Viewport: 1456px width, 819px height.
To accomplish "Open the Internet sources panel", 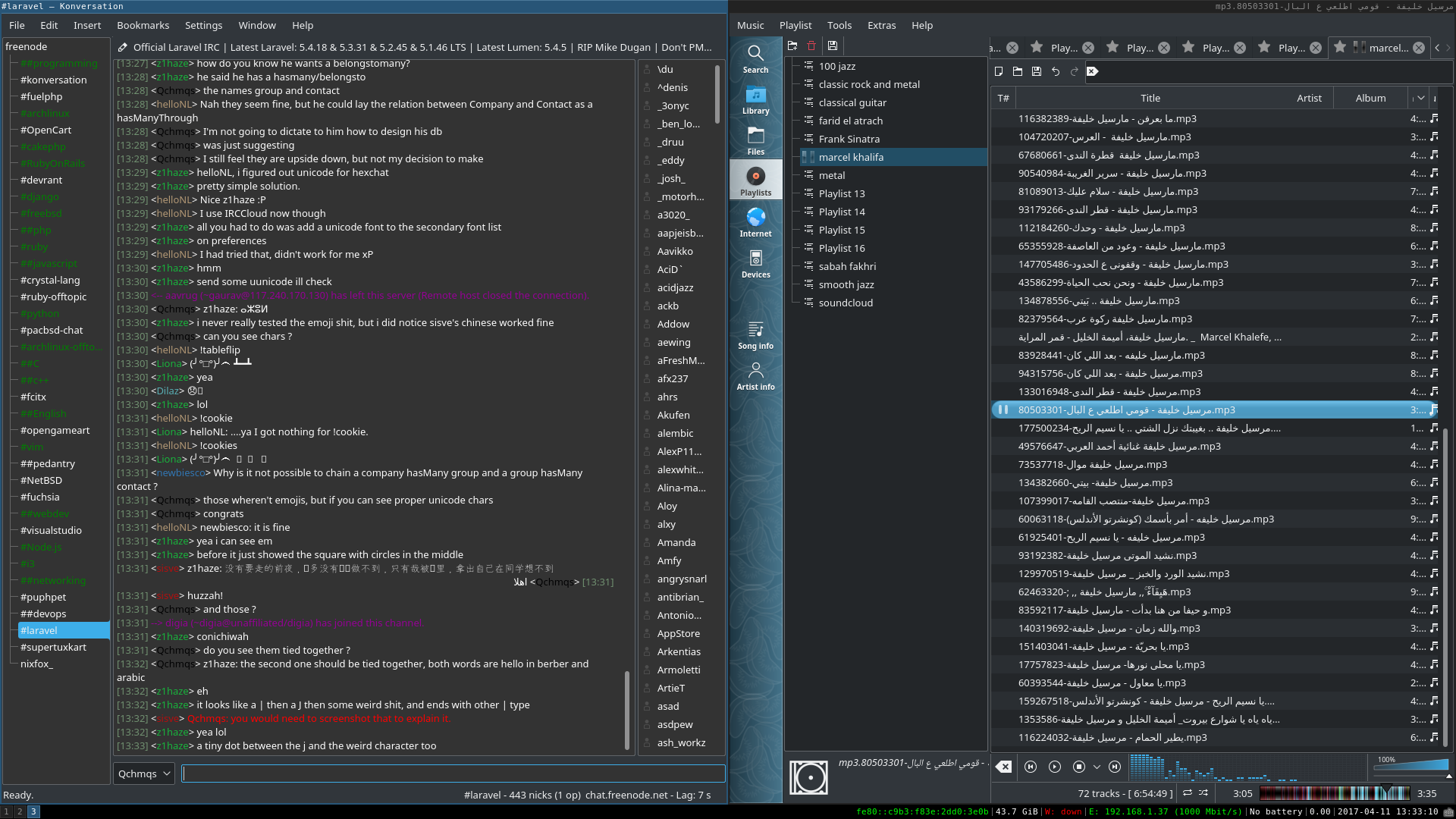I will pos(755,223).
